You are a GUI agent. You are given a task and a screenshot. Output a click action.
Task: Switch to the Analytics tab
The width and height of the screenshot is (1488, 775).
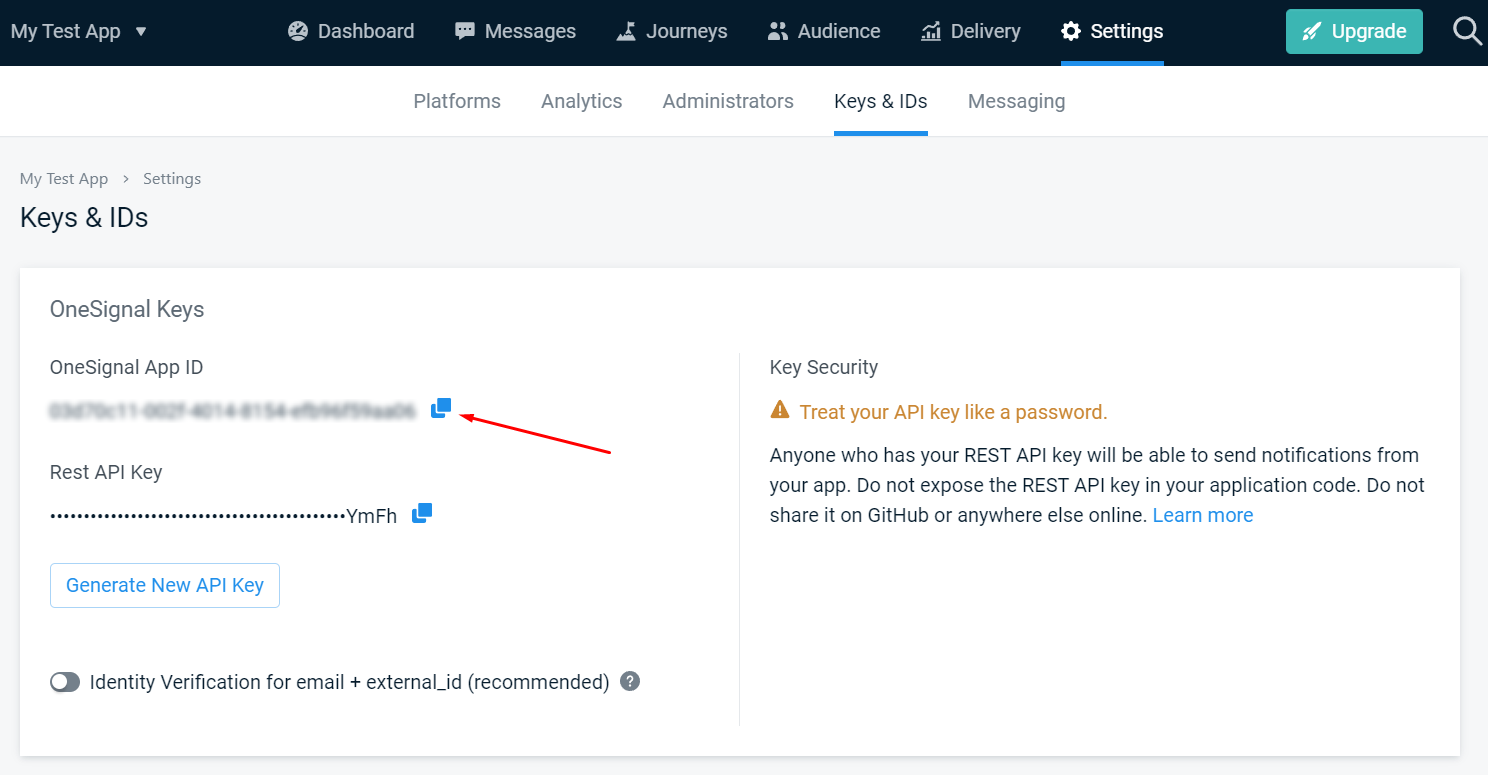pos(582,101)
